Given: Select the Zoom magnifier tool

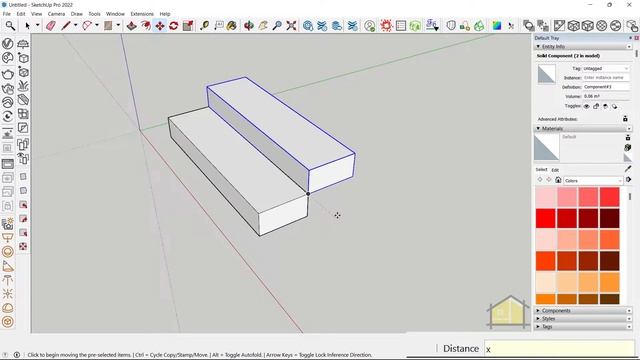Looking at the screenshot, I should 277,26.
